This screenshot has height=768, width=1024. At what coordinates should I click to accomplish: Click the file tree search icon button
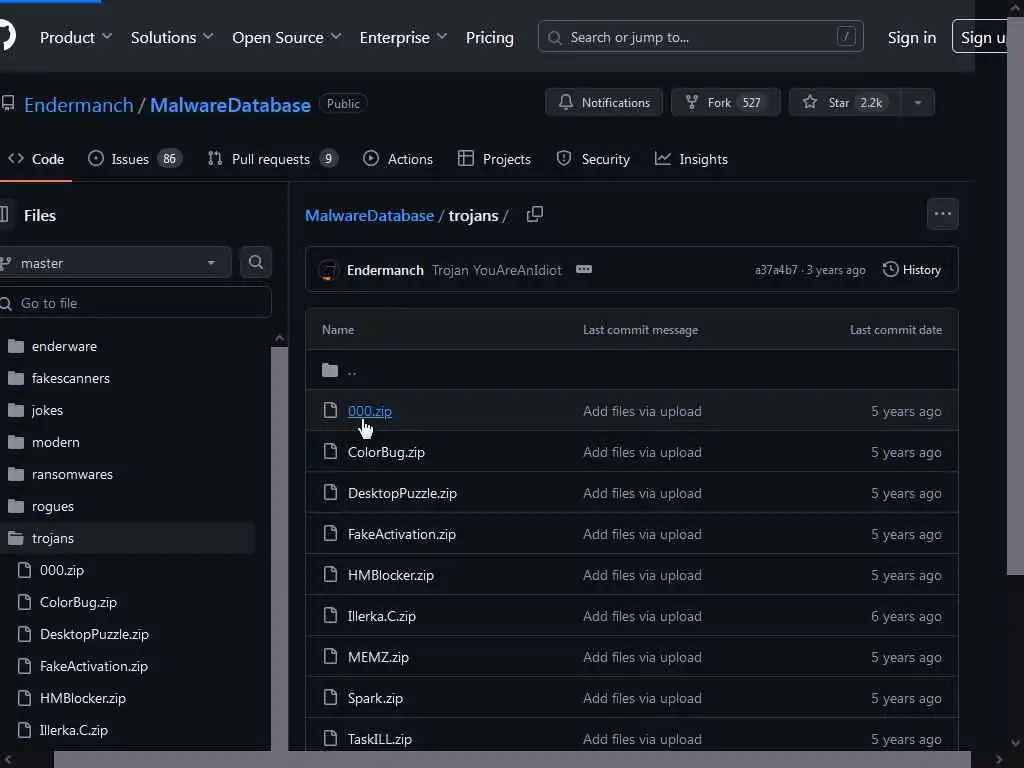255,263
